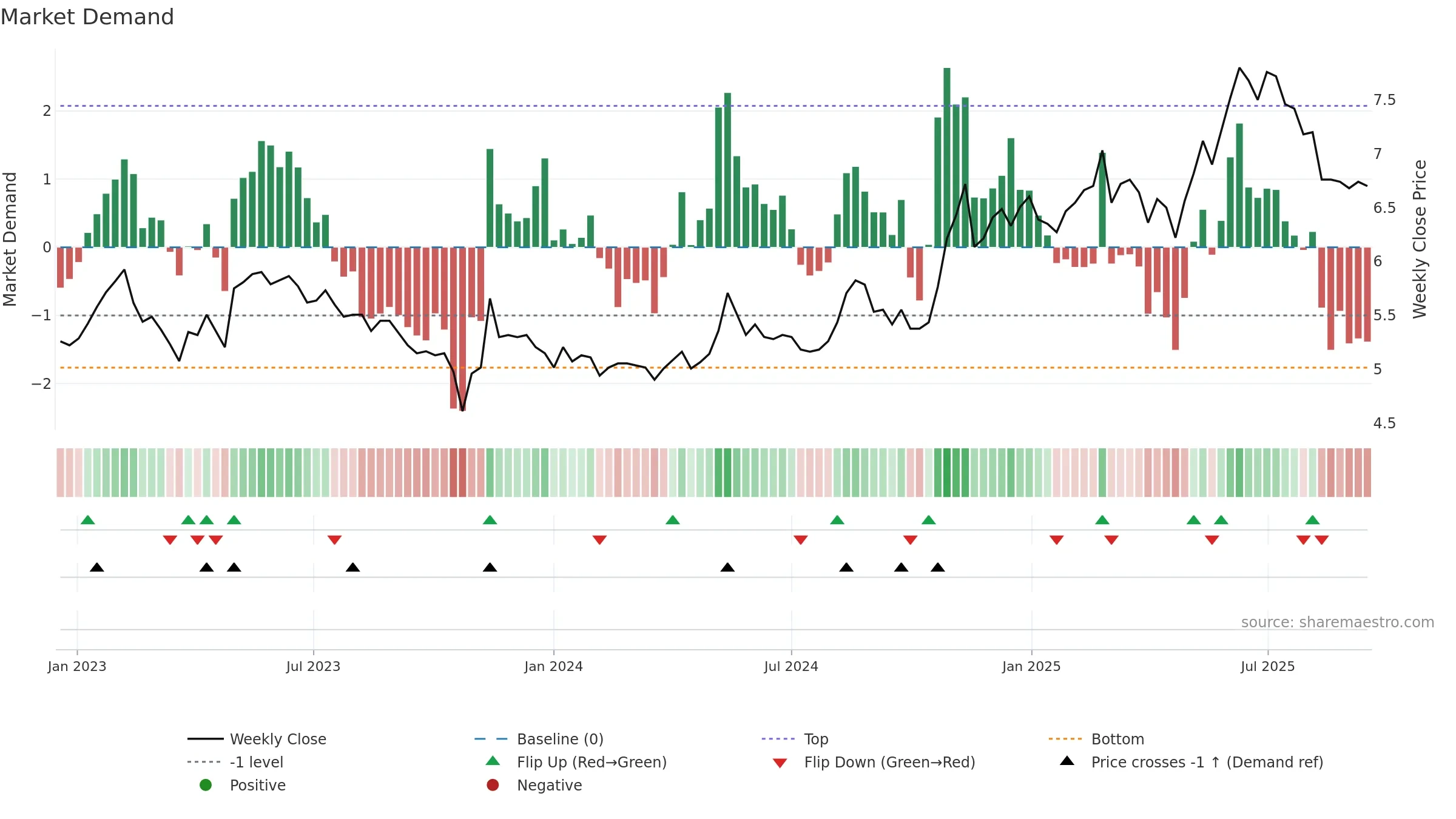Toggle the Top legend entry
Screen dimensions: 1456x819
coord(795,739)
